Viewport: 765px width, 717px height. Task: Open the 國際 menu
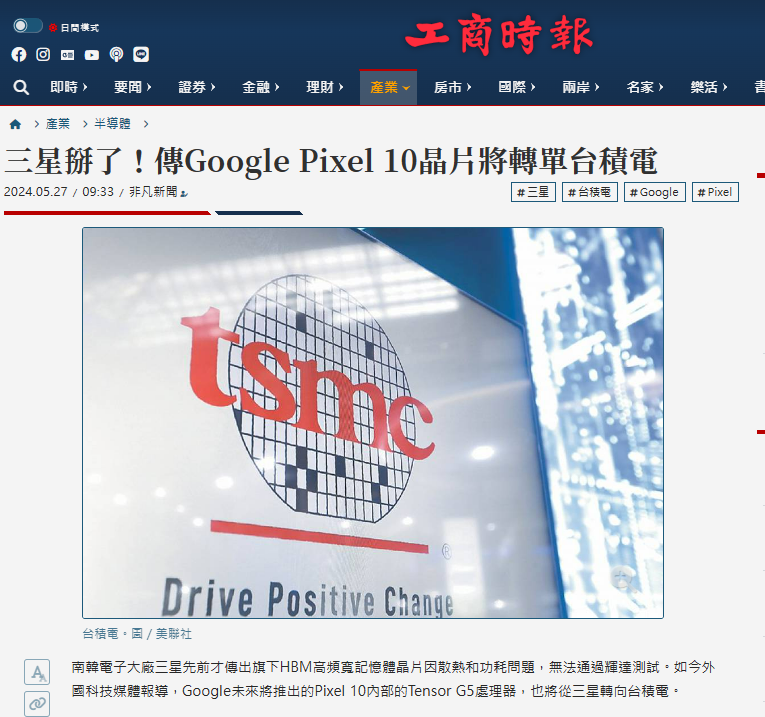pos(517,87)
